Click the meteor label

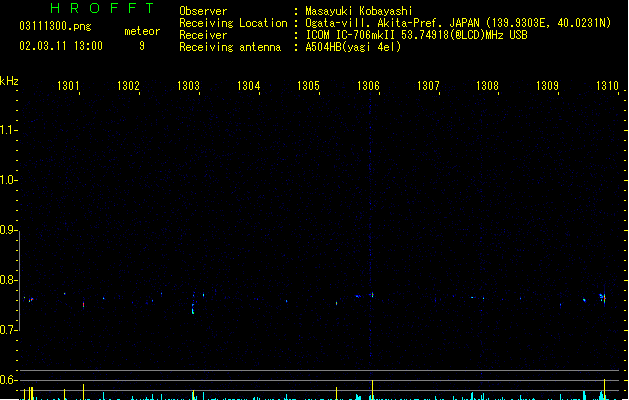pyautogui.click(x=142, y=31)
